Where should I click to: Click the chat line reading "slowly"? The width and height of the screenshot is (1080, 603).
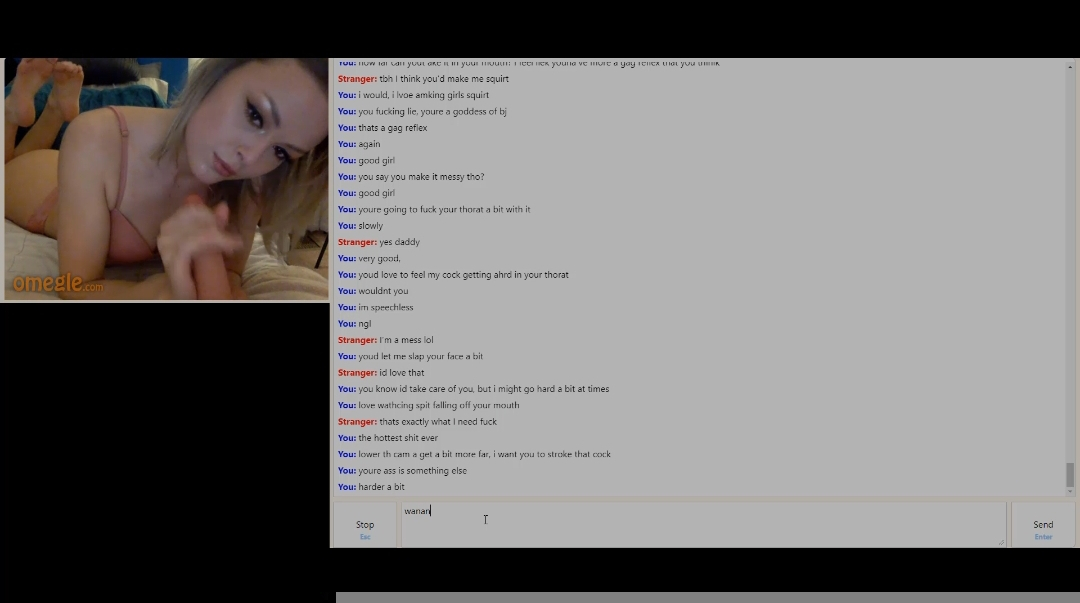click(x=360, y=225)
